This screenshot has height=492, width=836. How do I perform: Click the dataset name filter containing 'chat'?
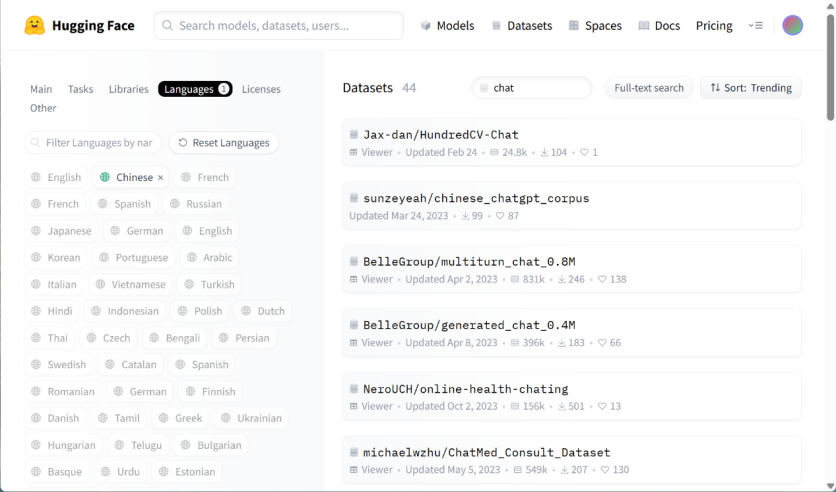click(532, 88)
